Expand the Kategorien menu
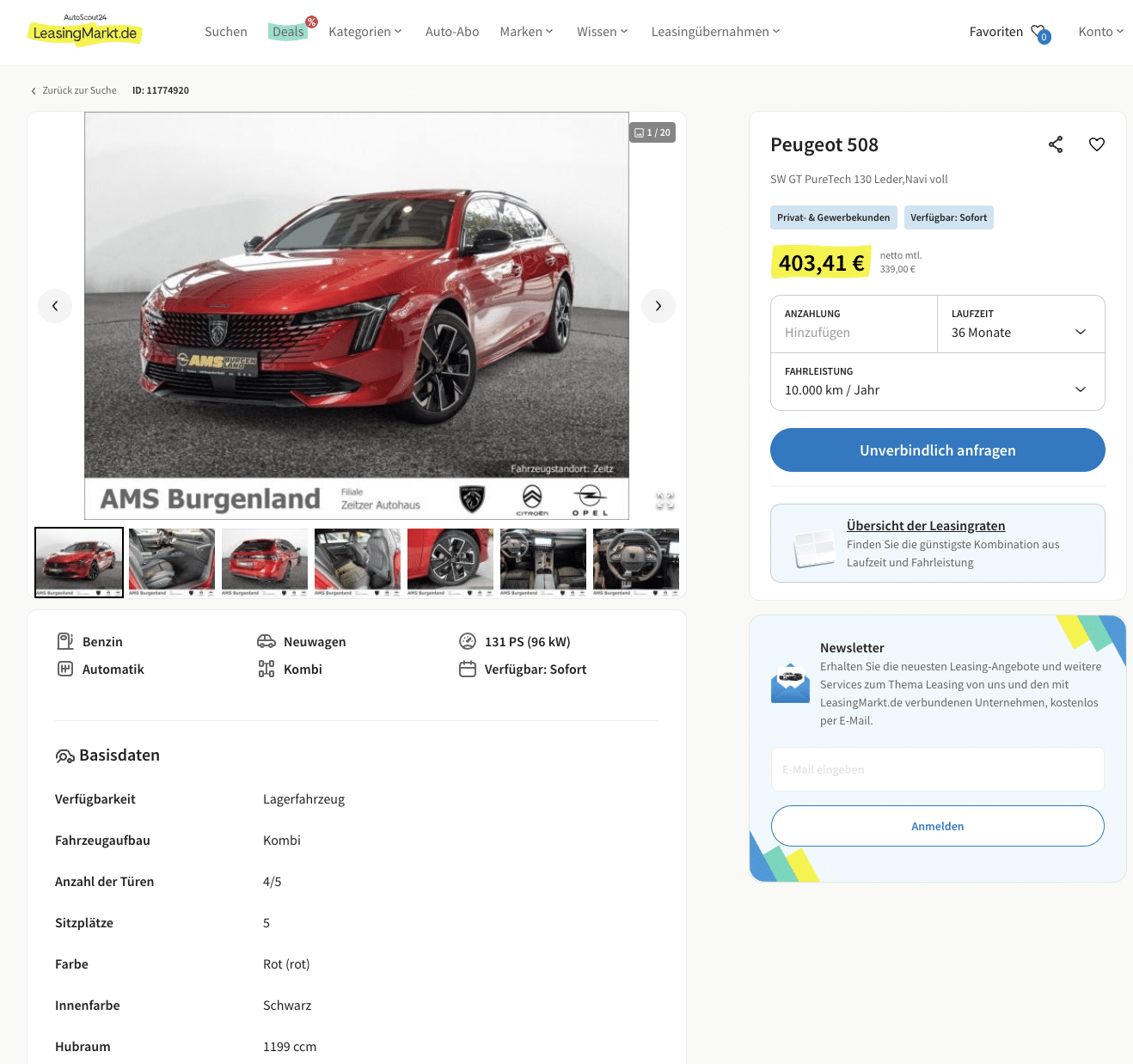The width and height of the screenshot is (1133, 1064). point(365,32)
